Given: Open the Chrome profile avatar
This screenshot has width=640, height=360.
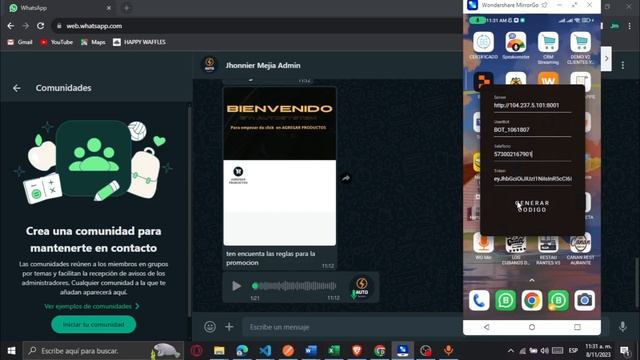Looking at the screenshot, I should [615, 26].
